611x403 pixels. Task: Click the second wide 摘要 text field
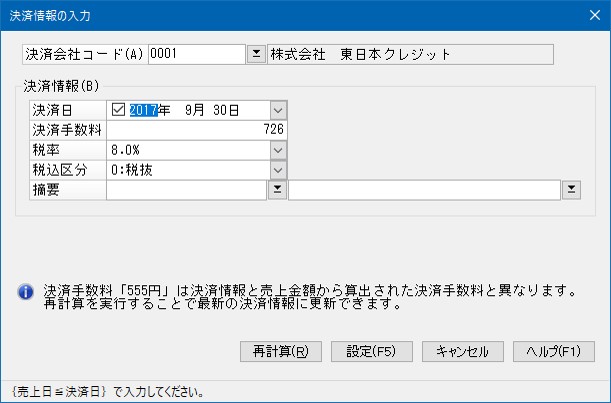pyautogui.click(x=424, y=190)
